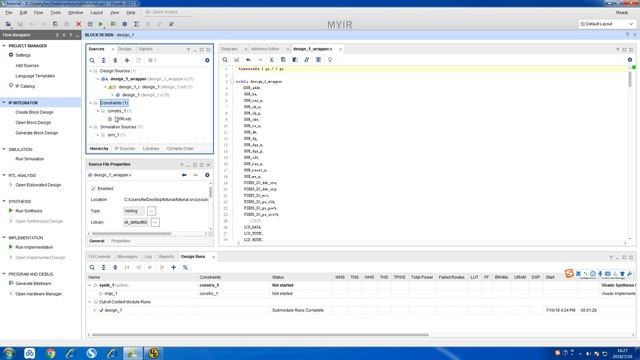Open Settings gear icon in main toolbar
Screen dimensions: 640x360
click(124, 24)
